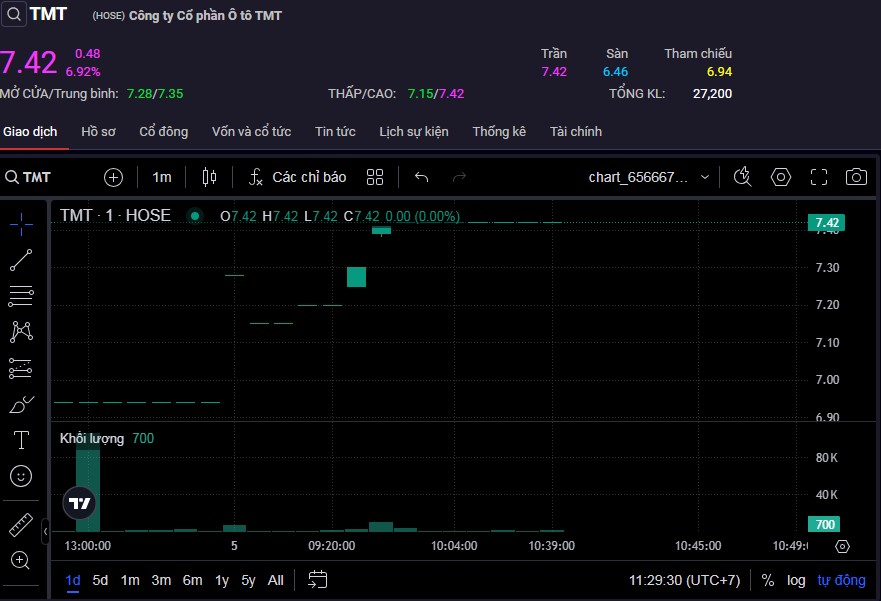
Task: Open the emoji icons tool
Action: click(x=21, y=476)
